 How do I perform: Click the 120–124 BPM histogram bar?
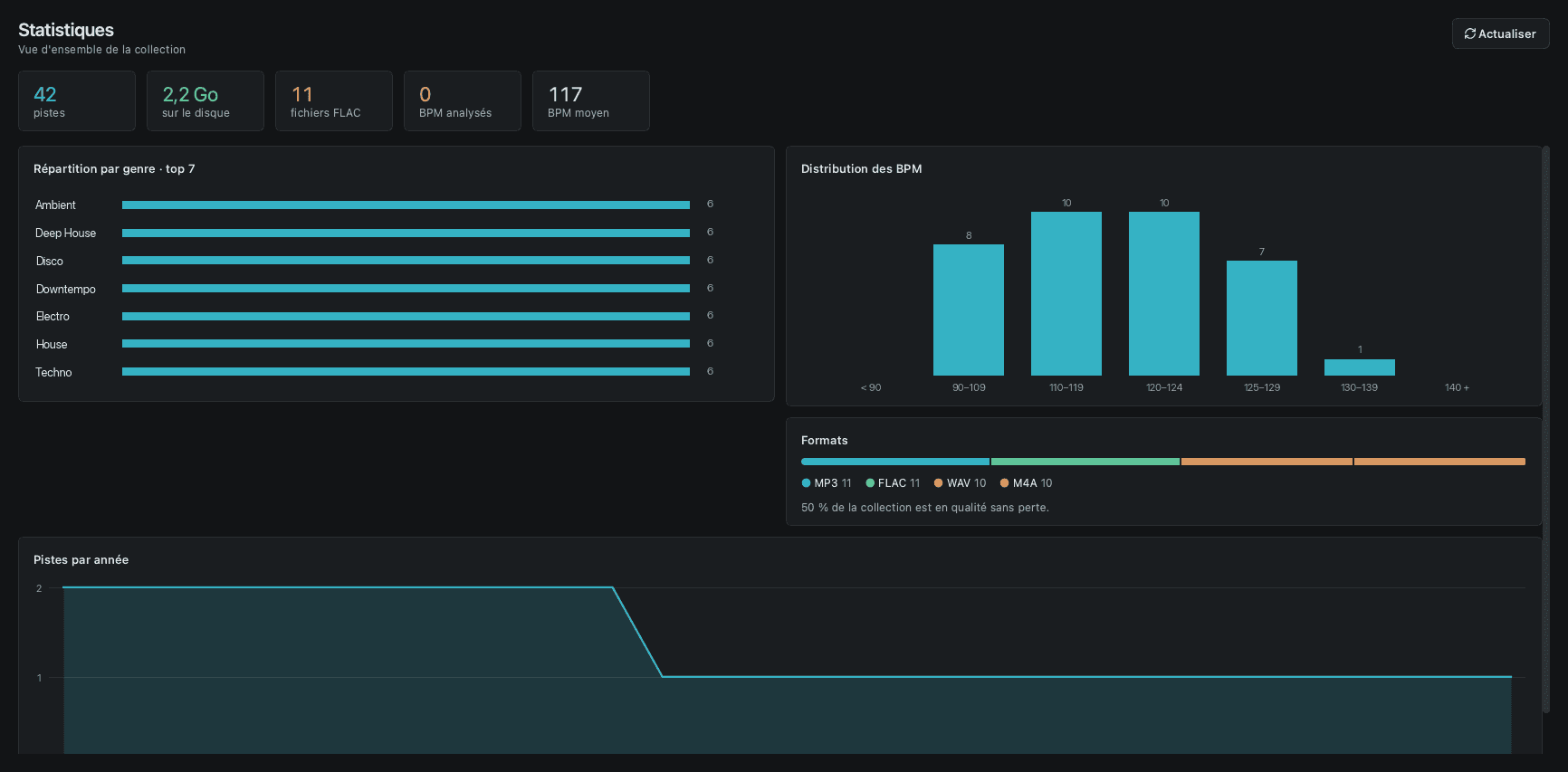[x=1164, y=293]
